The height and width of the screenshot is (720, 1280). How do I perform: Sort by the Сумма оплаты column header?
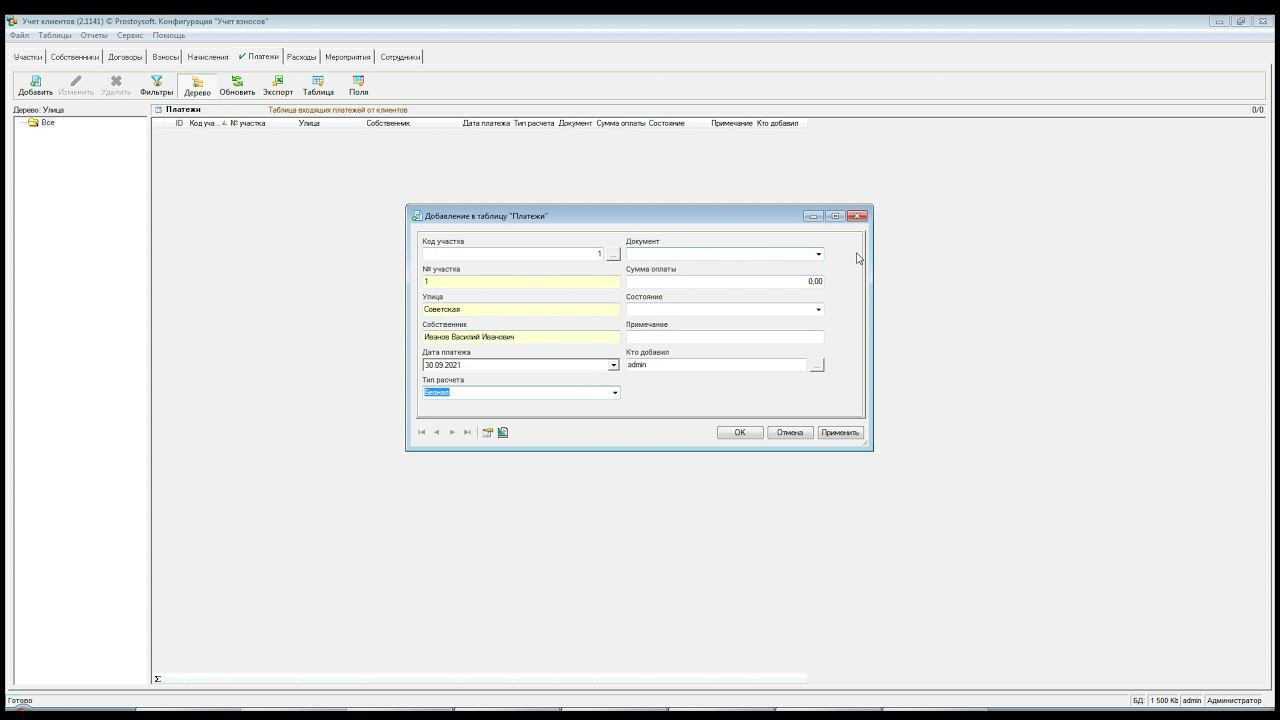621,123
